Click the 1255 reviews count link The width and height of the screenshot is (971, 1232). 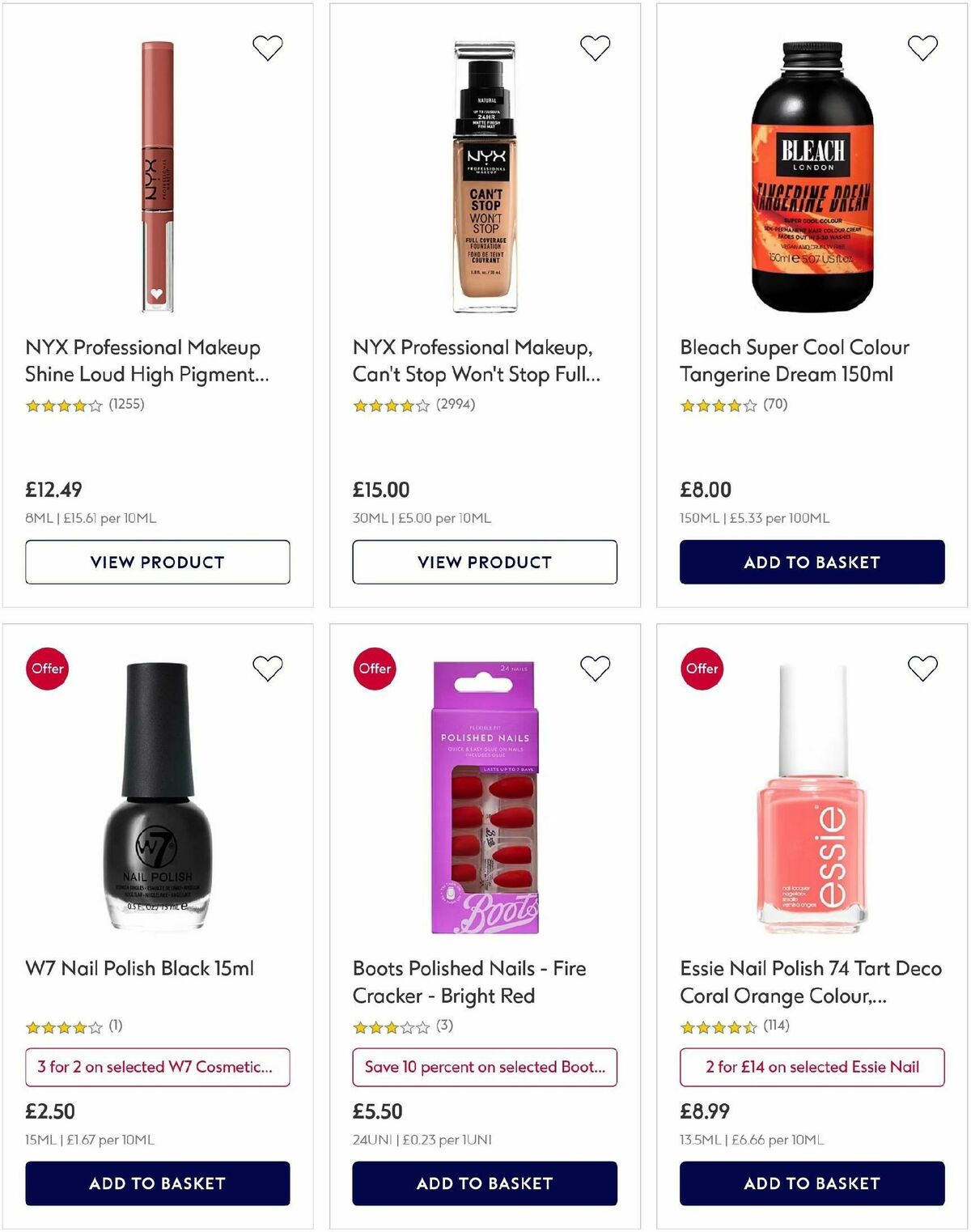(128, 406)
